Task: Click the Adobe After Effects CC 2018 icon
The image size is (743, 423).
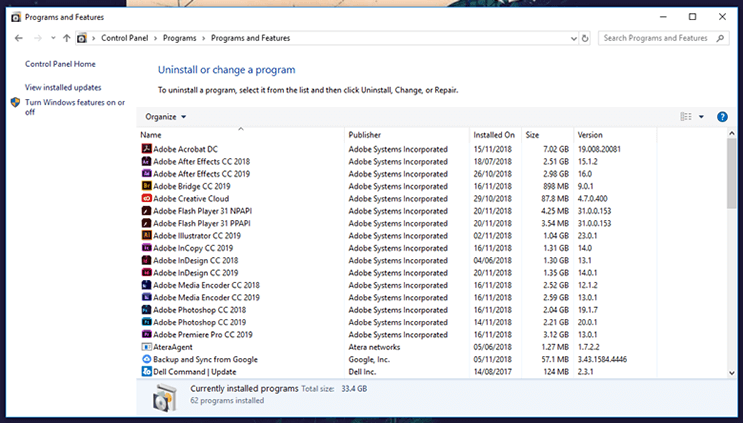Action: pos(146,161)
